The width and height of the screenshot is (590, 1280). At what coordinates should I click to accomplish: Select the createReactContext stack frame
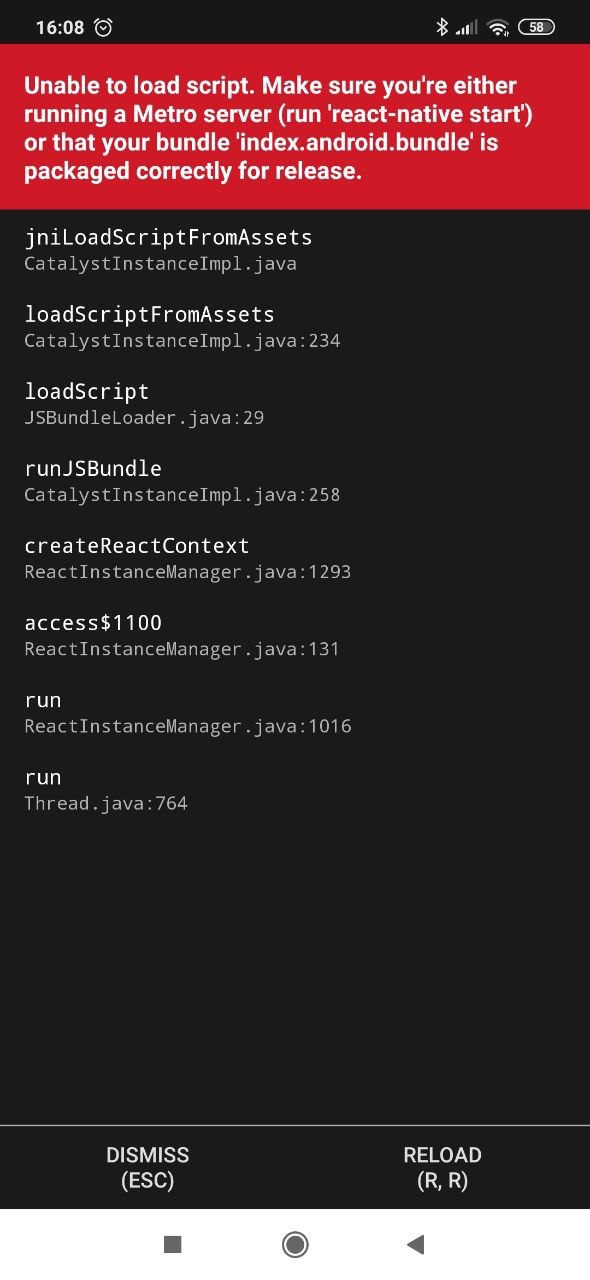point(295,557)
